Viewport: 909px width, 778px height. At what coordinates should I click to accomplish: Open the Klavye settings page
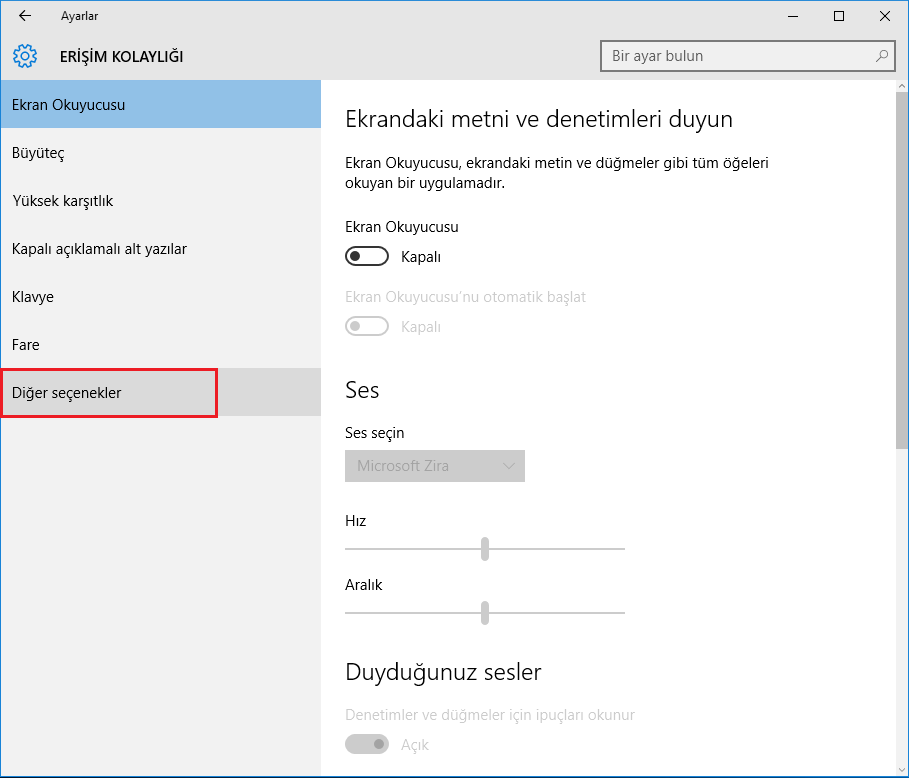[x=160, y=297]
